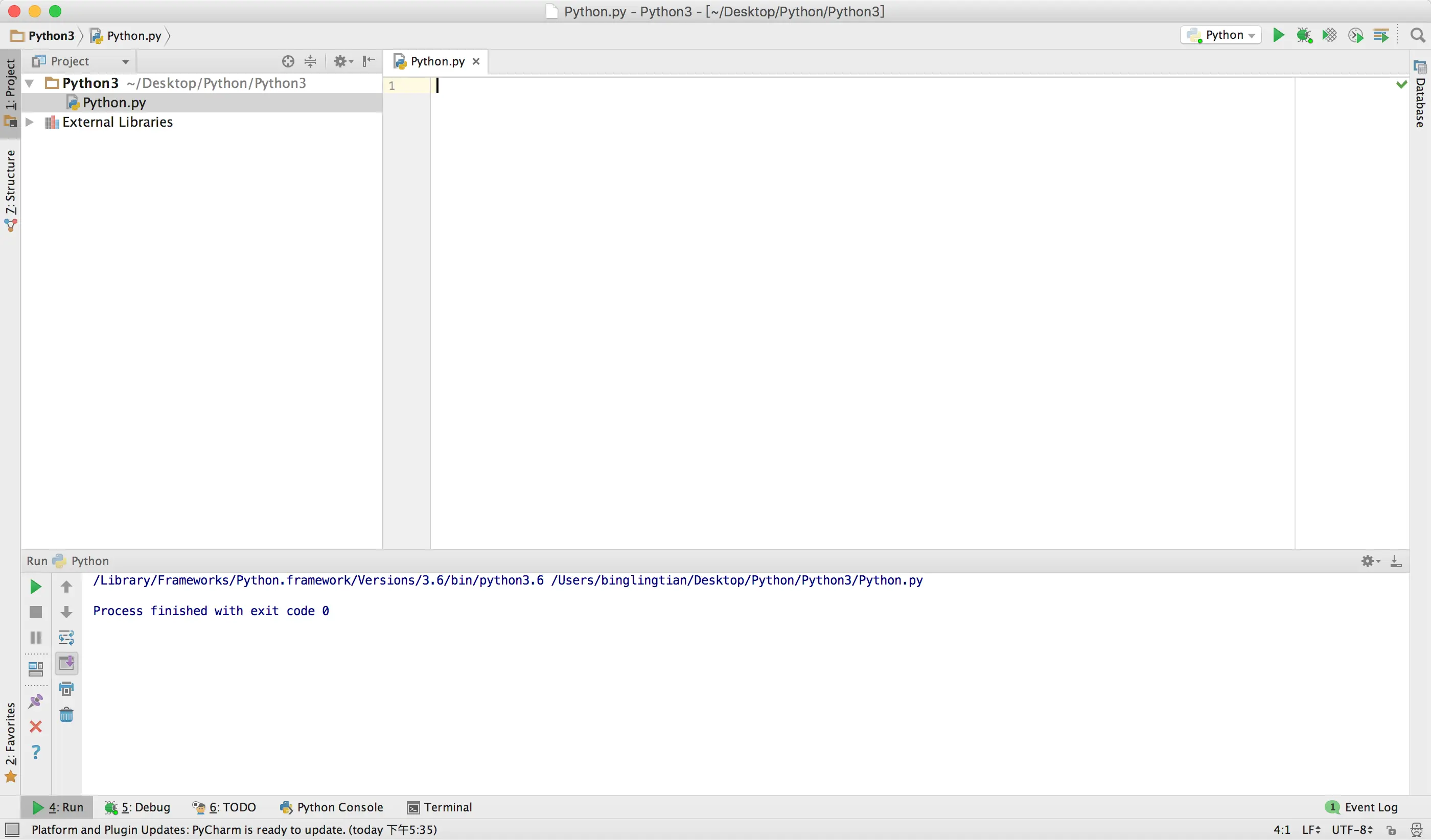The width and height of the screenshot is (1431, 840).
Task: Expand the External Libraries tree node
Action: 30,122
